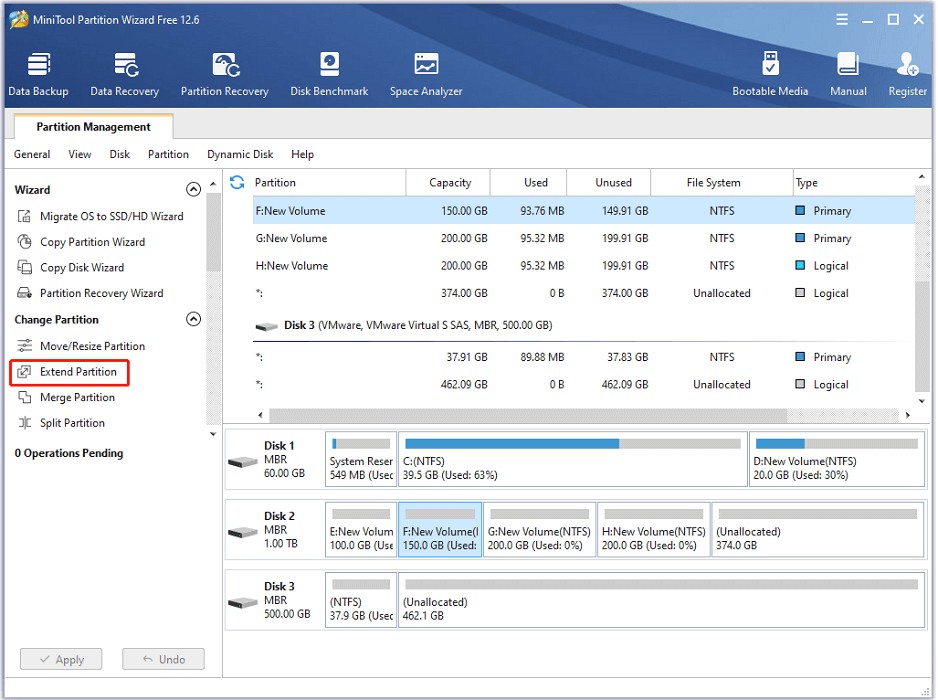Viewport: 938px width, 700px height.
Task: Sort by the Used column header
Action: pos(528,182)
